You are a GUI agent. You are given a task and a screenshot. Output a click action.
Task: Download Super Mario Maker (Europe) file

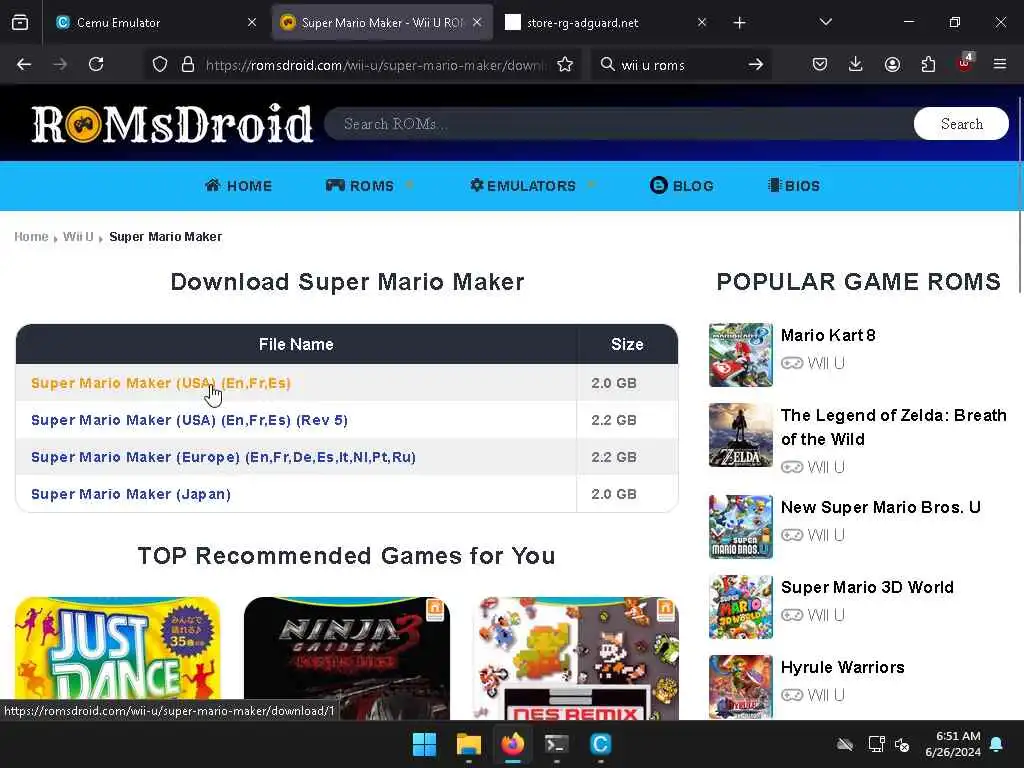pos(223,457)
